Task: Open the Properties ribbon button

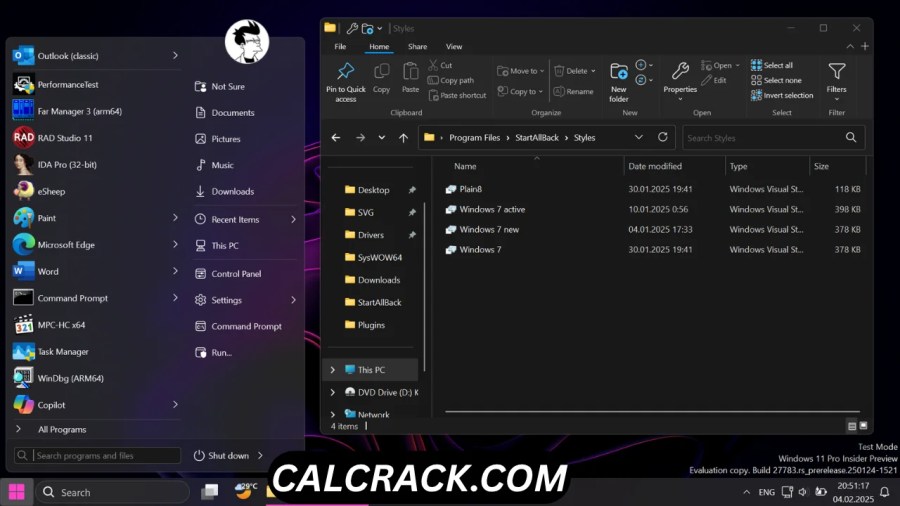Action: click(680, 81)
